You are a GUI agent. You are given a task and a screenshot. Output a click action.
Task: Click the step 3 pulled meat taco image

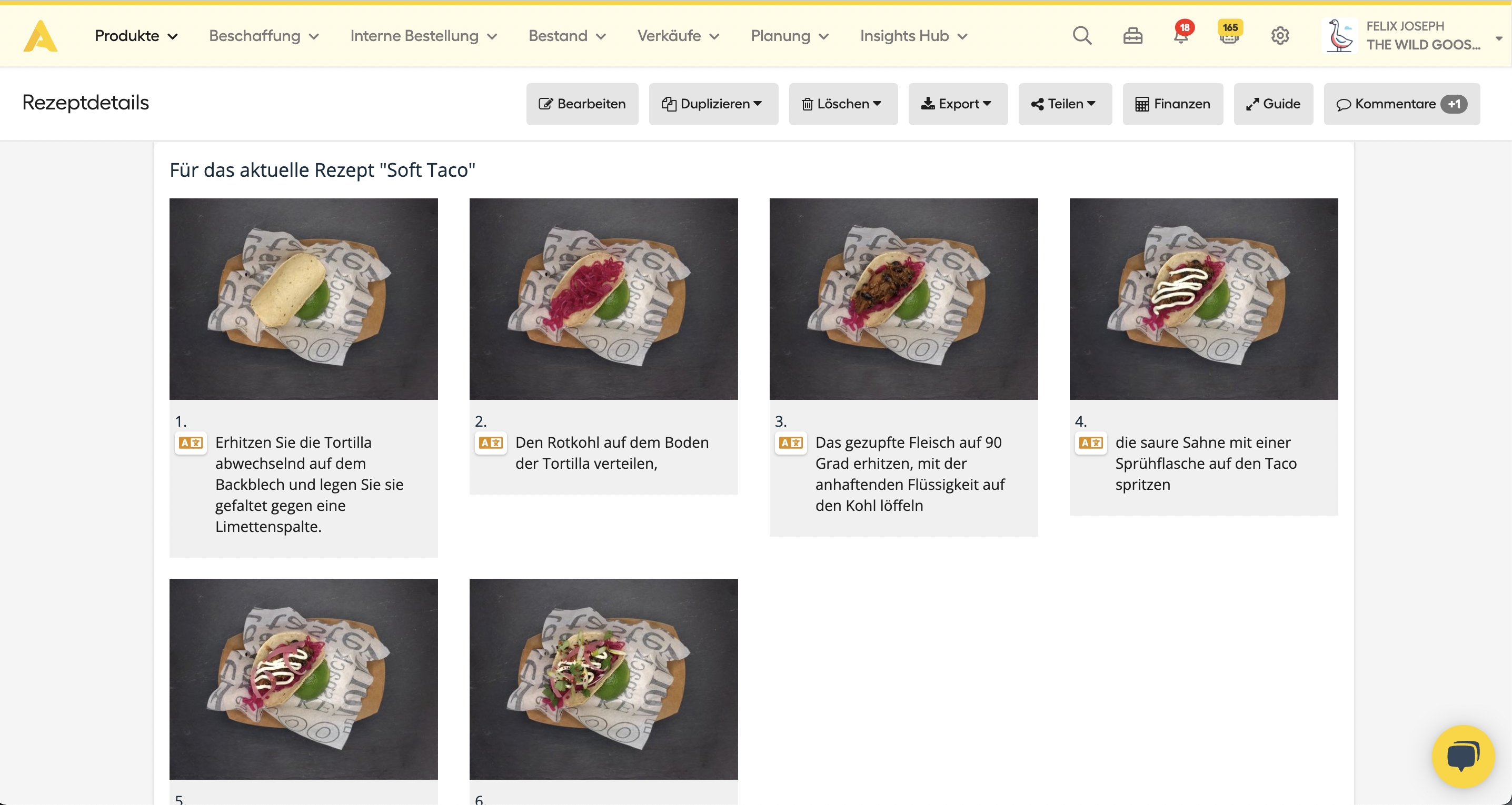903,299
